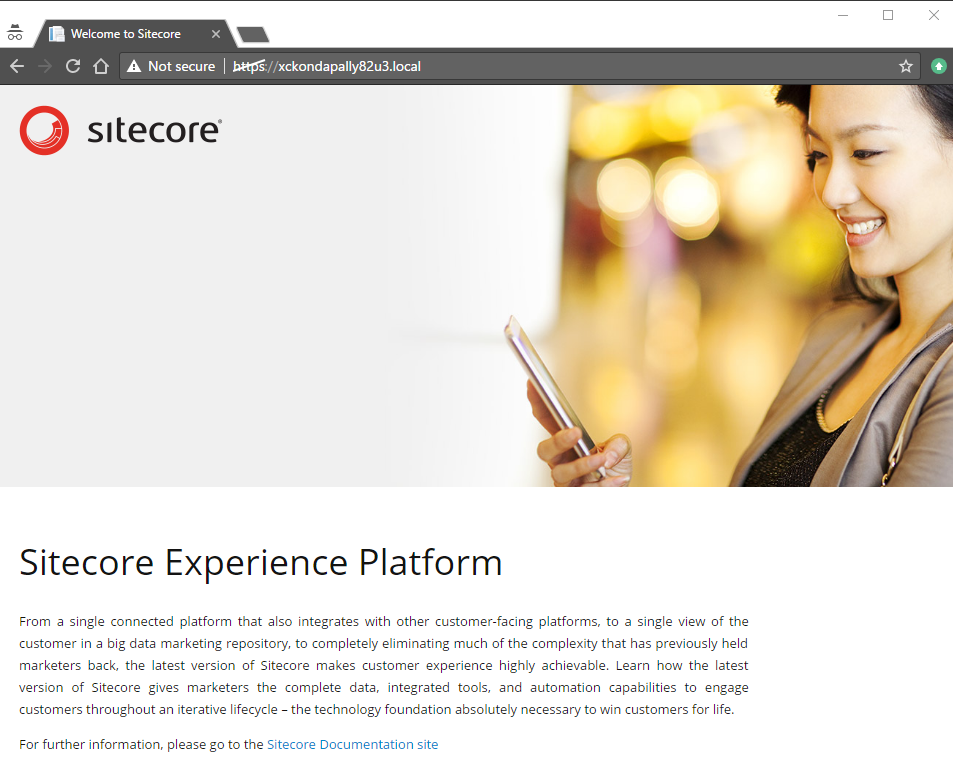Image resolution: width=953 pixels, height=776 pixels.
Task: Click the browser forward arrow
Action: click(x=45, y=66)
